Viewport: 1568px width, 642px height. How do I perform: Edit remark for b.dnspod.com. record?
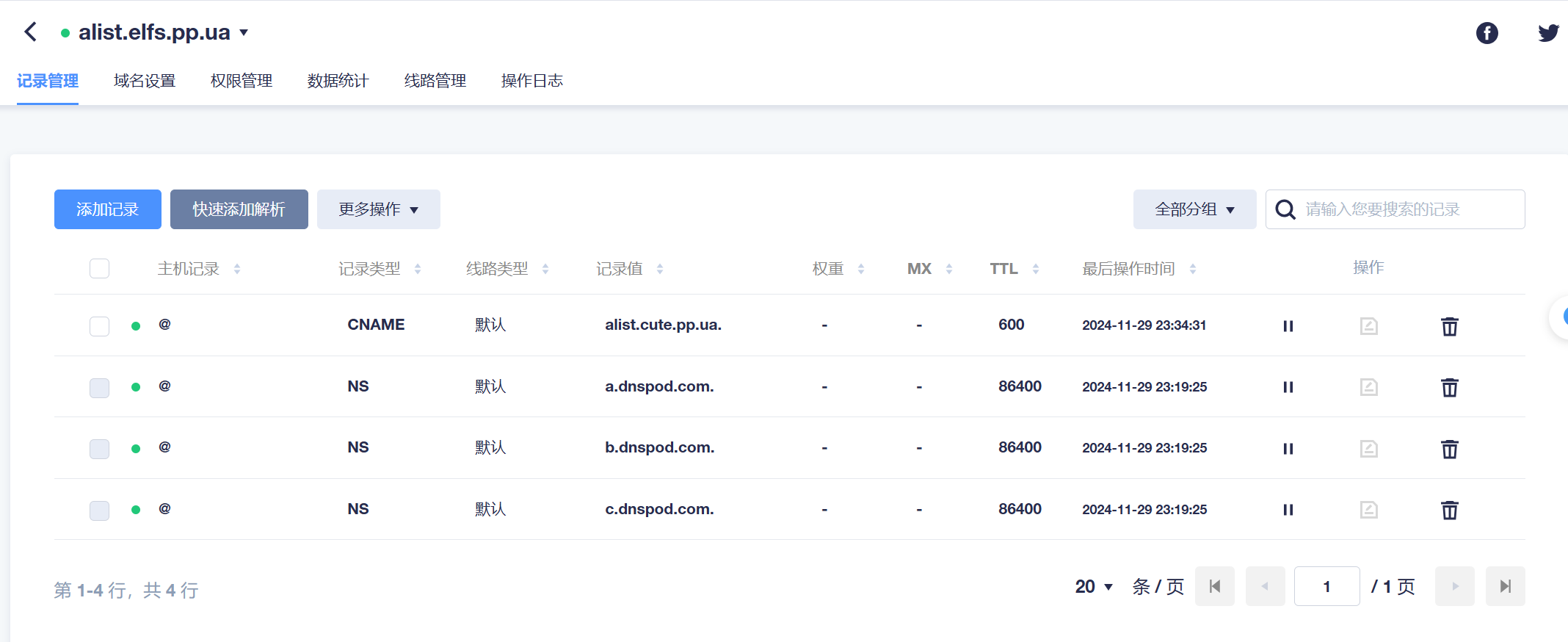pyautogui.click(x=1368, y=449)
